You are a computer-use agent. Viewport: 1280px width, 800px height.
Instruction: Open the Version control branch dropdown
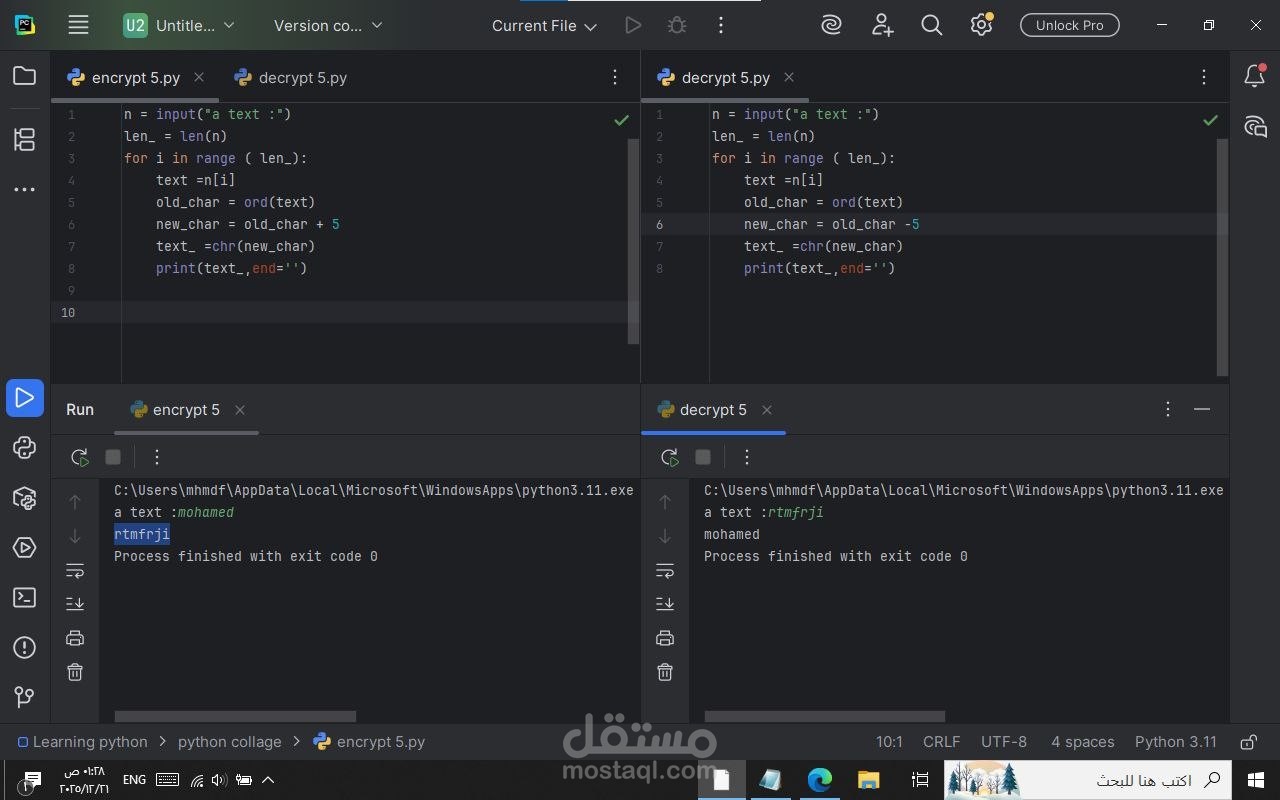tap(327, 25)
